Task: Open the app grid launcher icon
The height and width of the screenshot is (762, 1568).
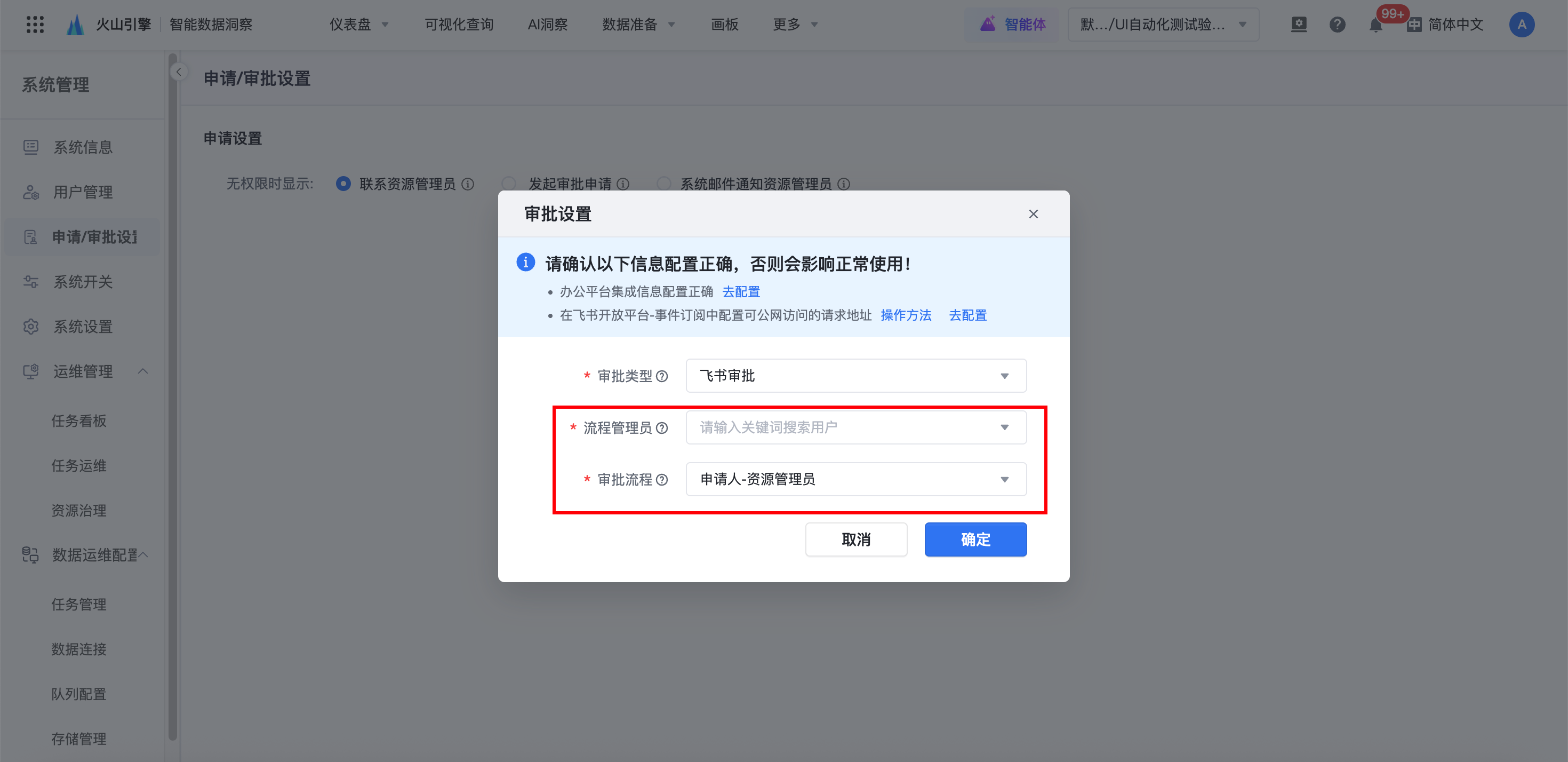Action: pyautogui.click(x=35, y=25)
